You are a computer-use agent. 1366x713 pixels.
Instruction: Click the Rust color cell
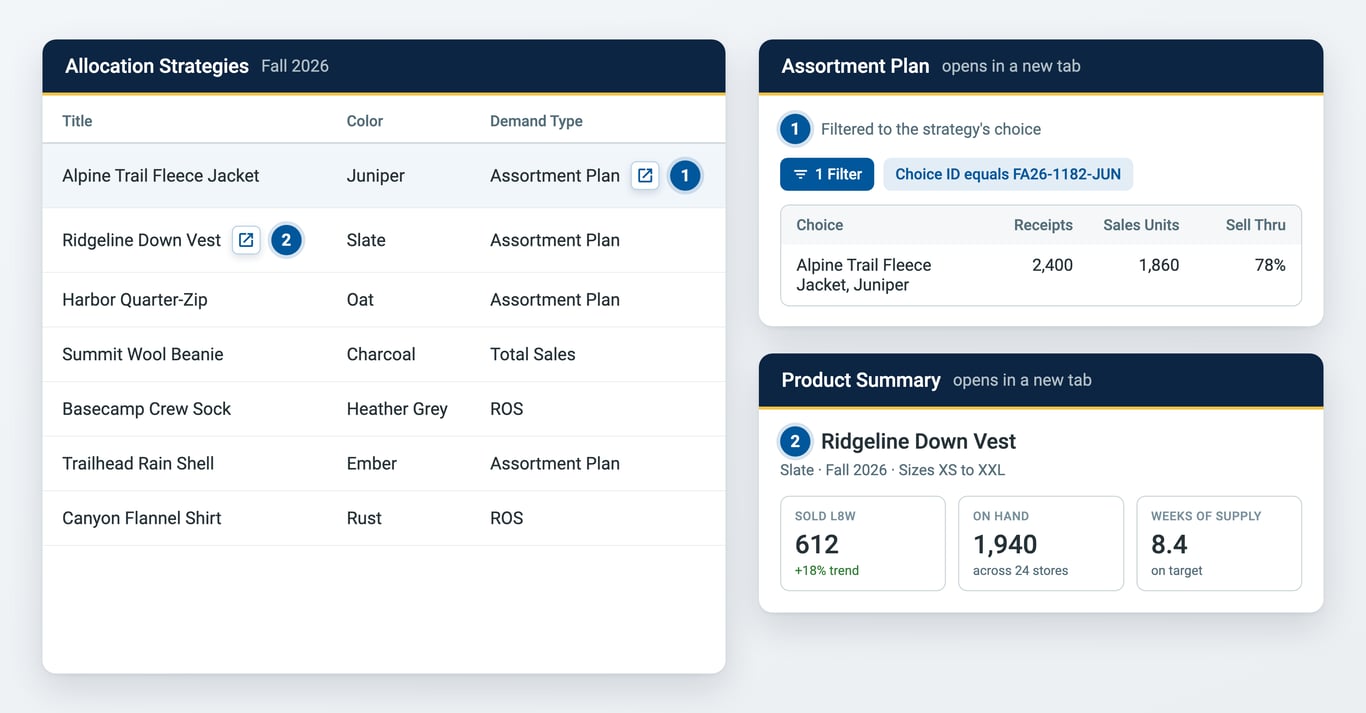(364, 518)
